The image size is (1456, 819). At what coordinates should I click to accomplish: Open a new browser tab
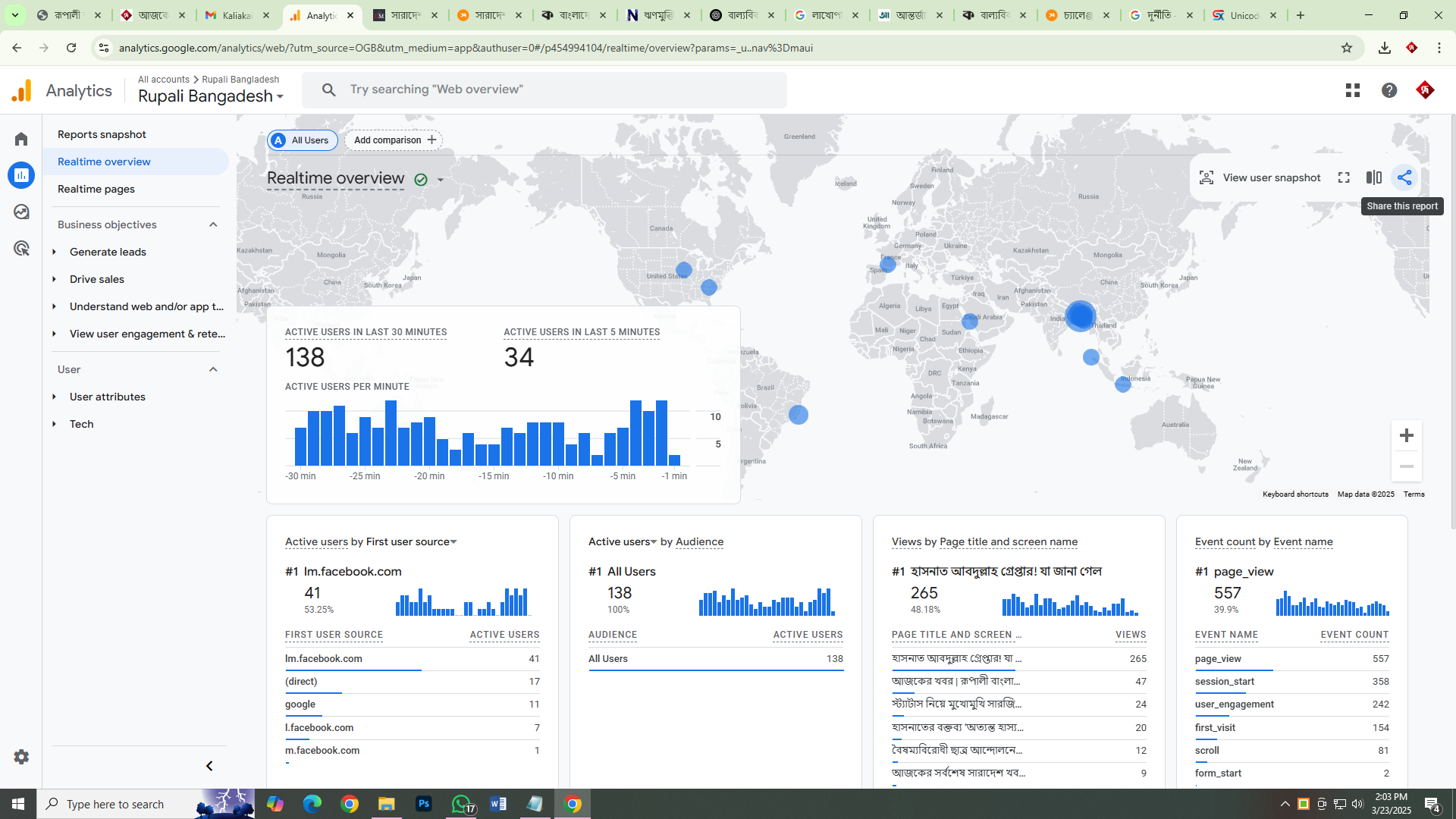1301,15
